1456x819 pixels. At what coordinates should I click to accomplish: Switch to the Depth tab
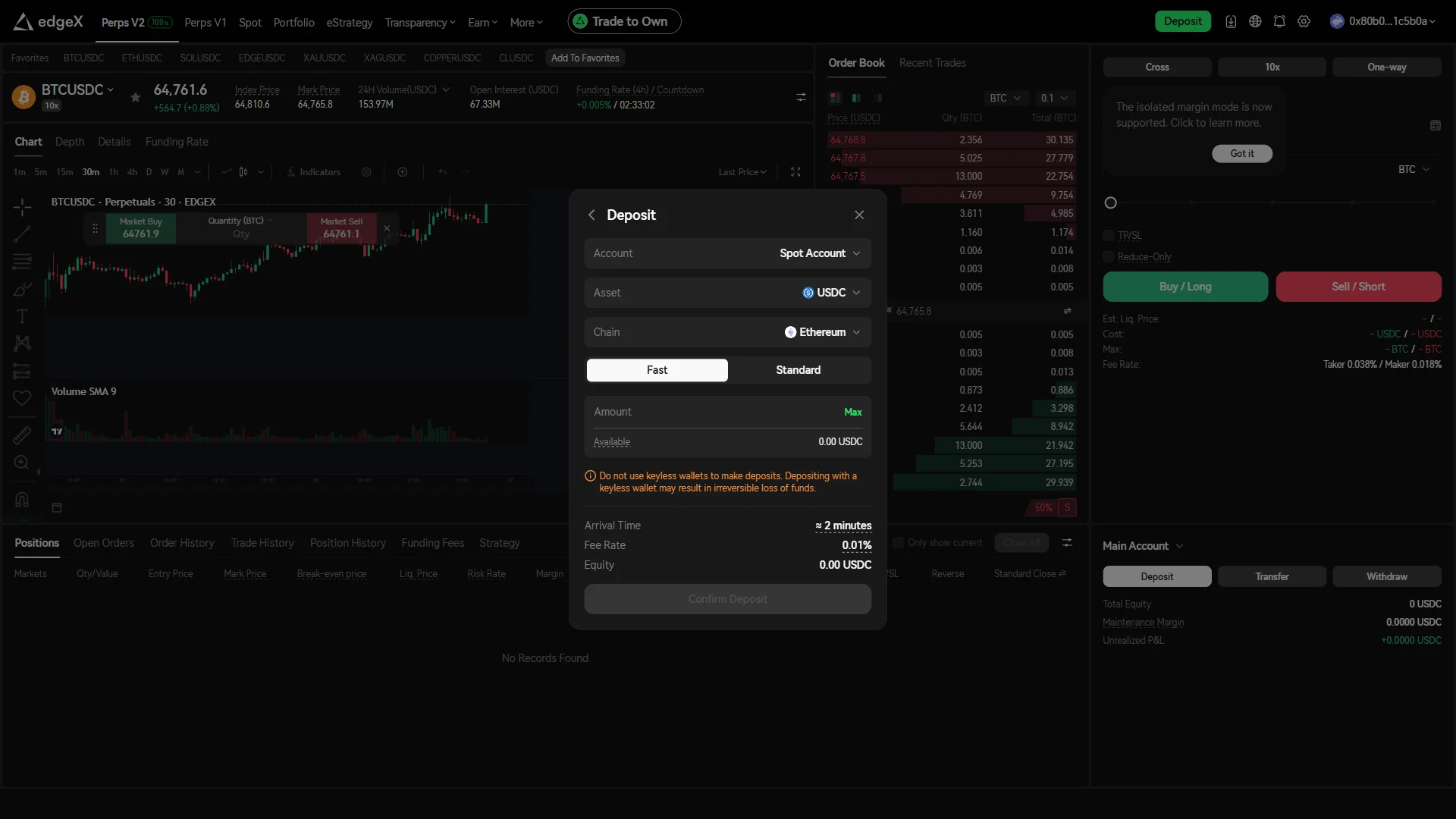(x=70, y=142)
